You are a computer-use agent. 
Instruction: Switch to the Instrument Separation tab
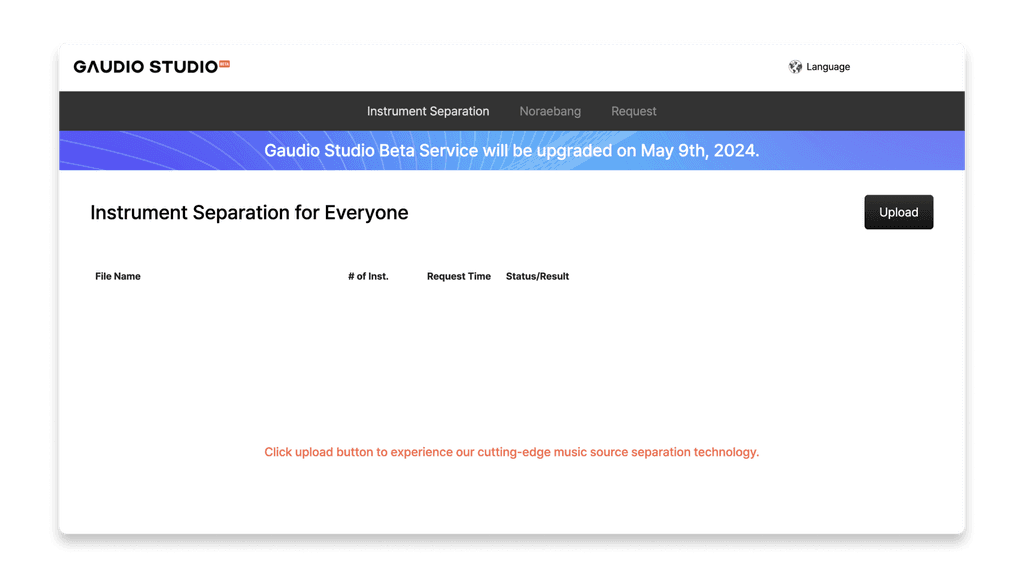pyautogui.click(x=428, y=111)
